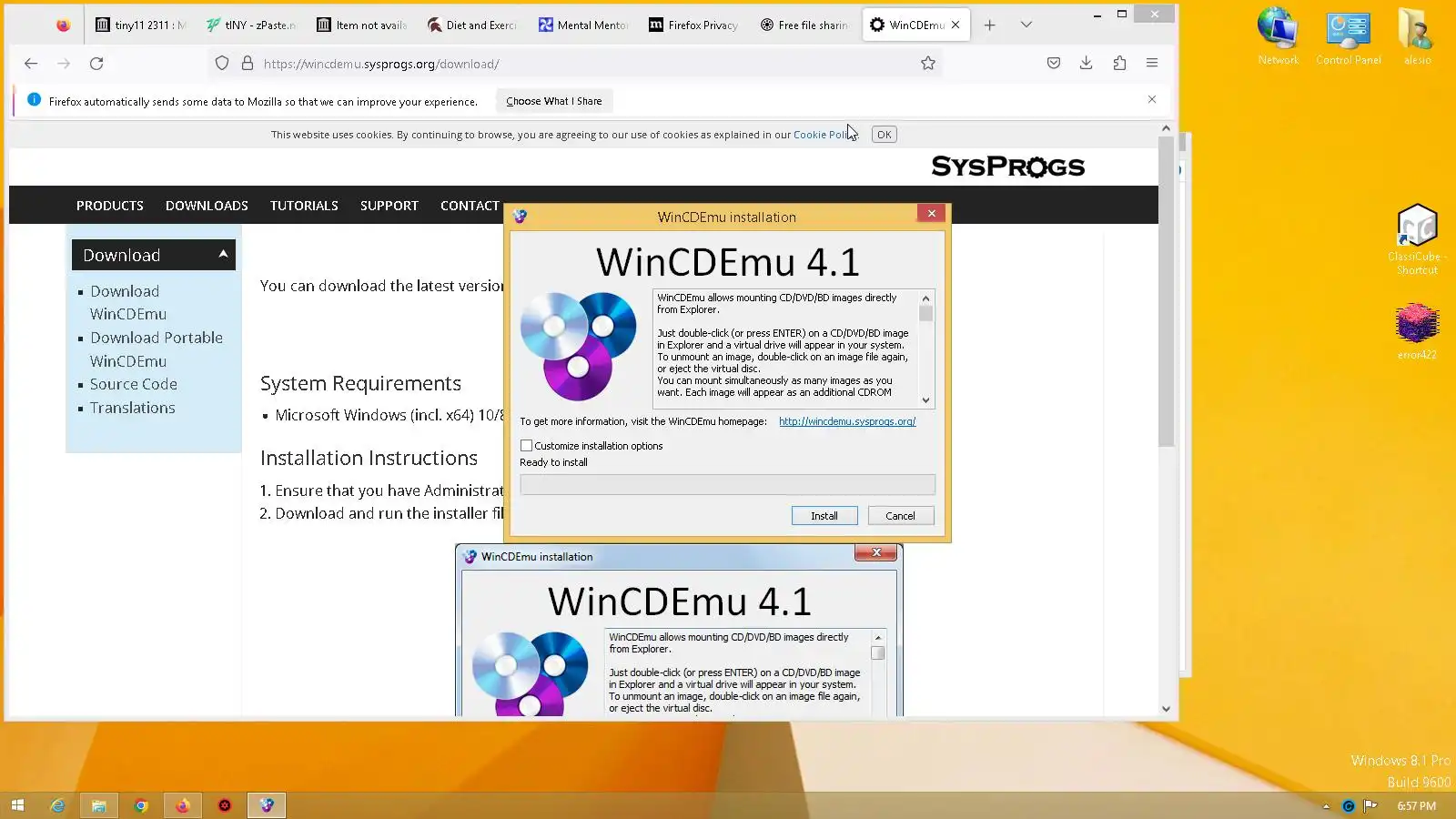Open a new browser tab
Image resolution: width=1456 pixels, height=819 pixels.
(x=990, y=25)
